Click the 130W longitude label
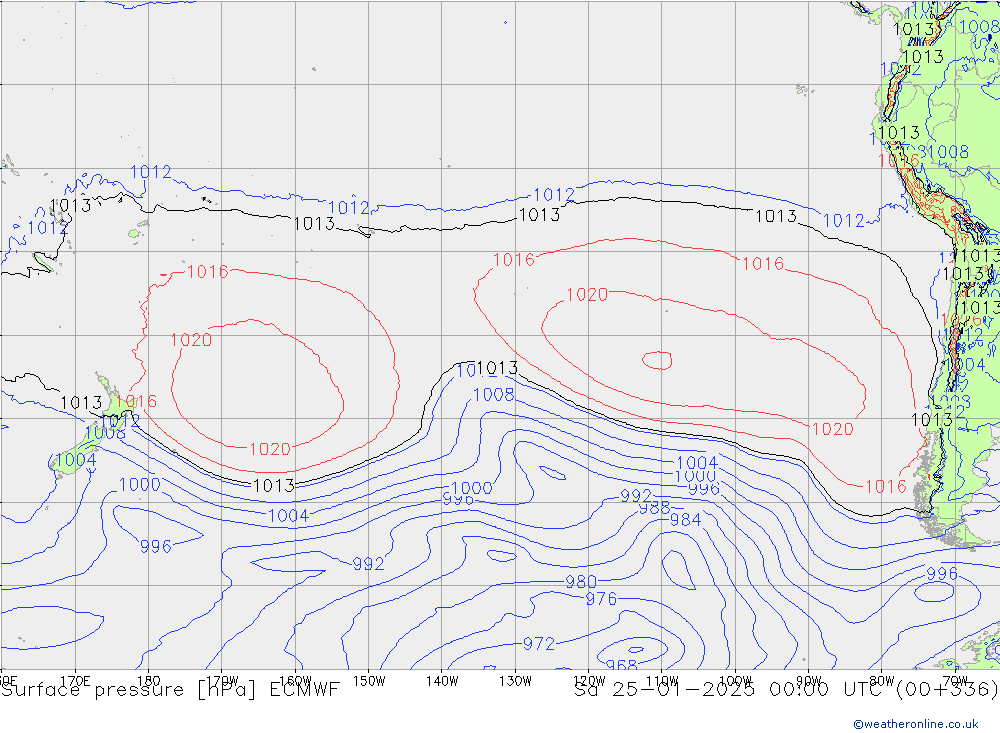Viewport: 1000px width, 733px height. click(x=515, y=681)
